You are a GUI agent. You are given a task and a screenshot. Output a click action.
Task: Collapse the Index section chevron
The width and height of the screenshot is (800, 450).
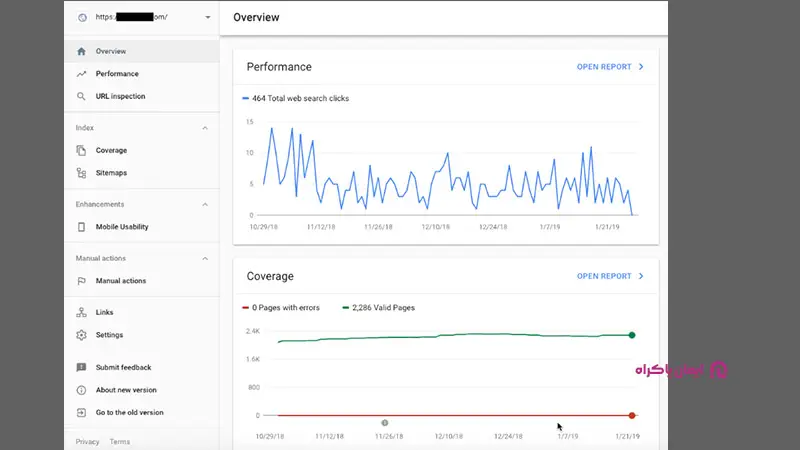[205, 128]
